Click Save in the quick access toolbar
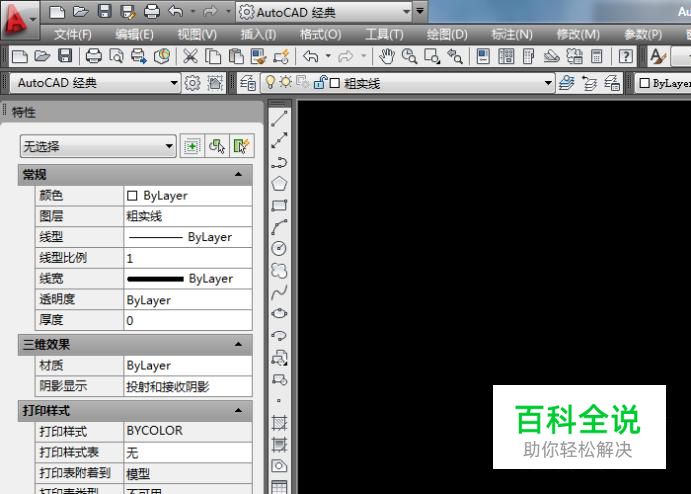691x494 pixels. [x=104, y=11]
